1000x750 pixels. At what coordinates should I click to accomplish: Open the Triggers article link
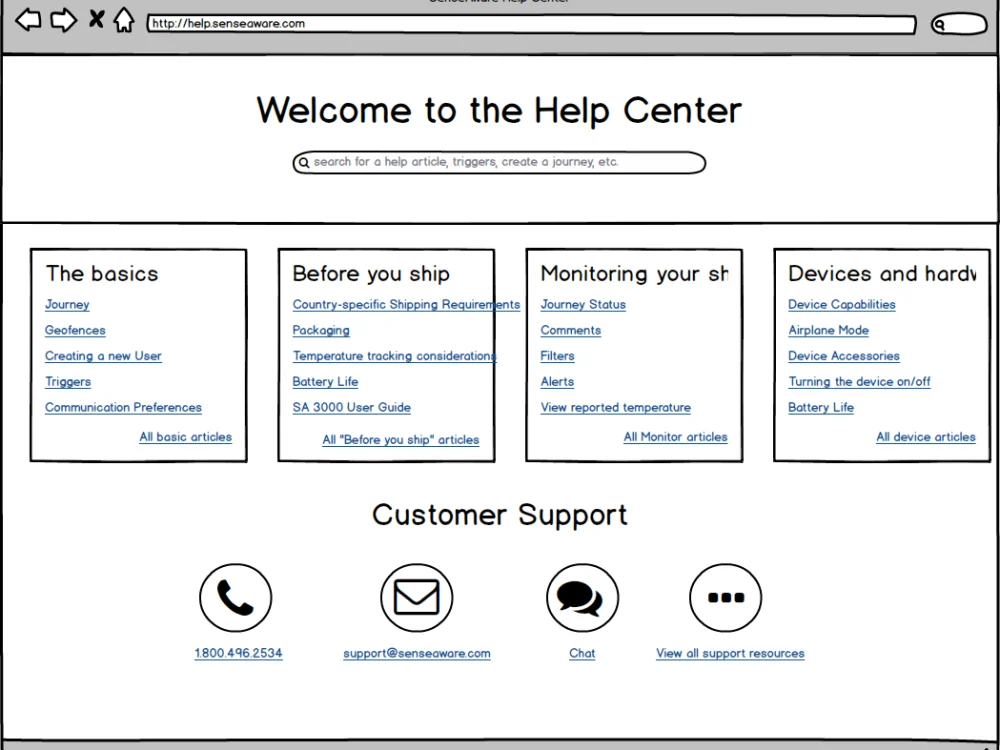point(68,381)
